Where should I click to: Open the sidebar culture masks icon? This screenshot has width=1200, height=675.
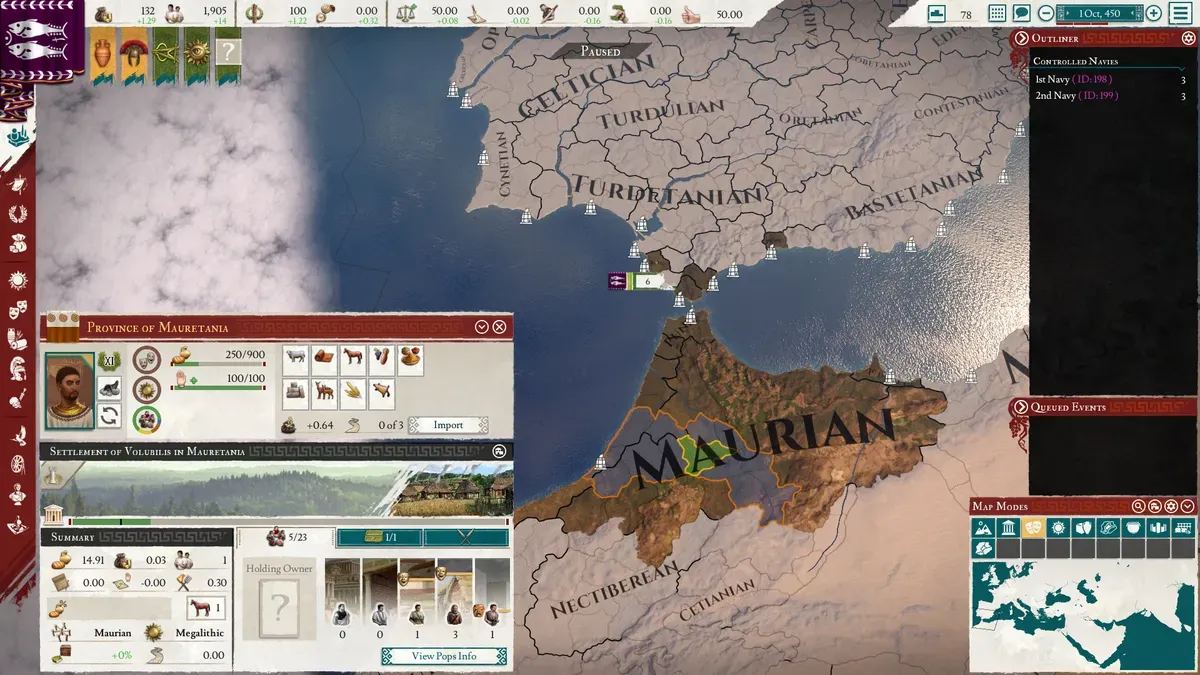(x=17, y=309)
